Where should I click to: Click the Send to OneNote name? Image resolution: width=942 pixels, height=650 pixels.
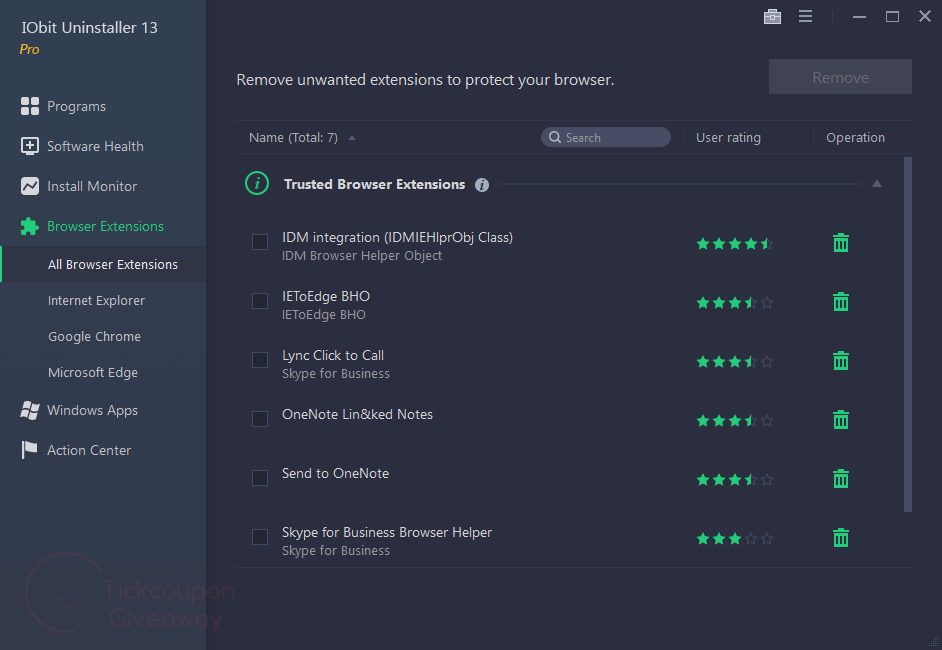(x=335, y=473)
